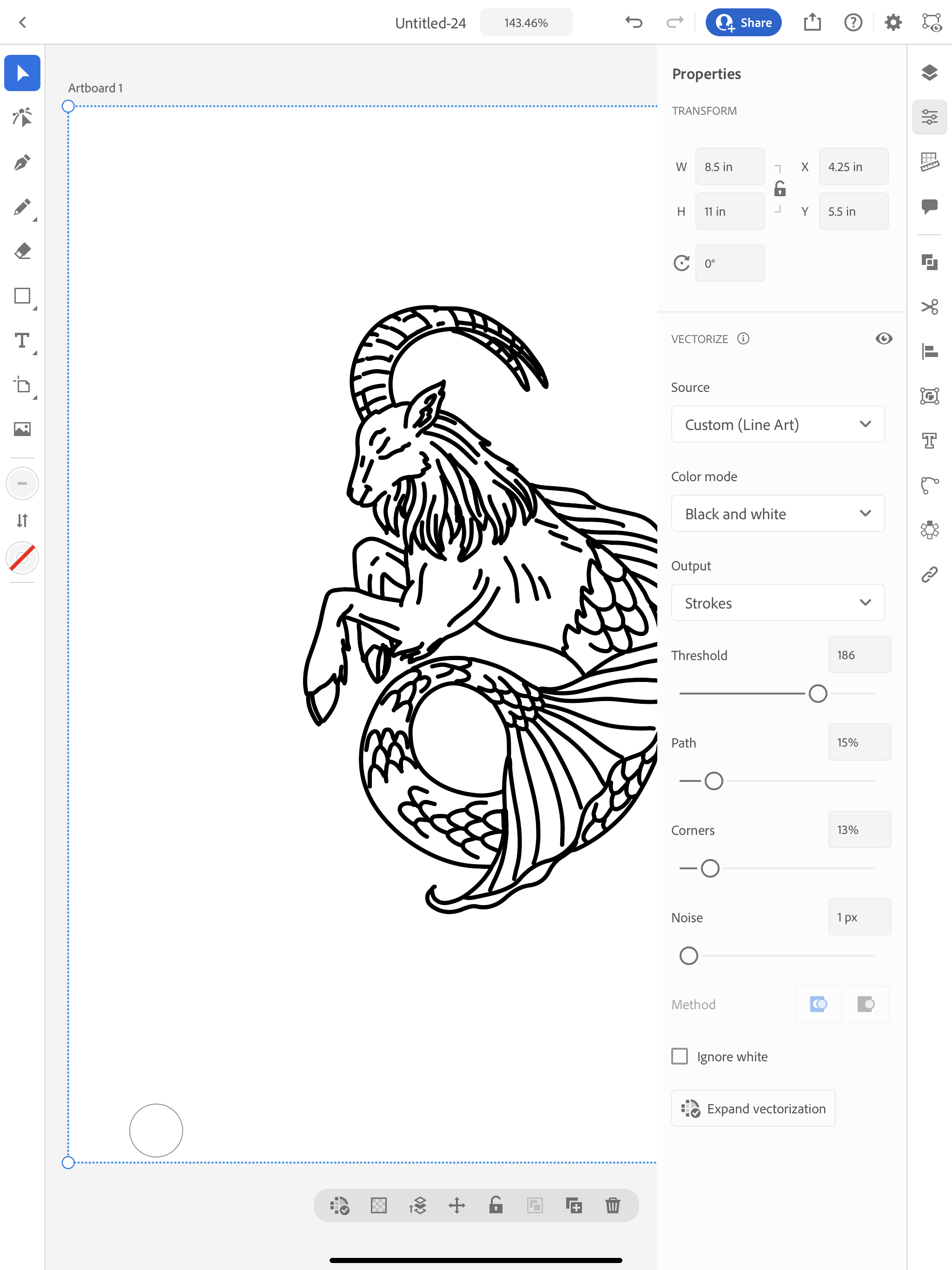Click the move icon in bottom bar
Viewport: 952px width, 1270px height.
tap(457, 1206)
